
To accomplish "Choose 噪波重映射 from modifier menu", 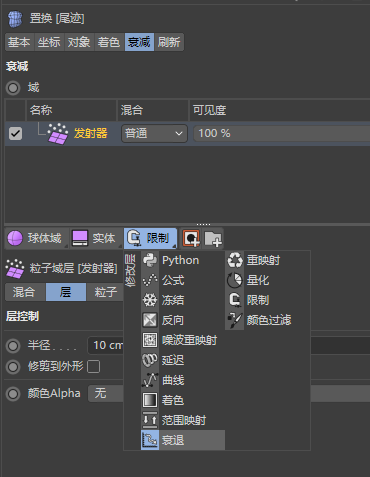I will [183, 340].
